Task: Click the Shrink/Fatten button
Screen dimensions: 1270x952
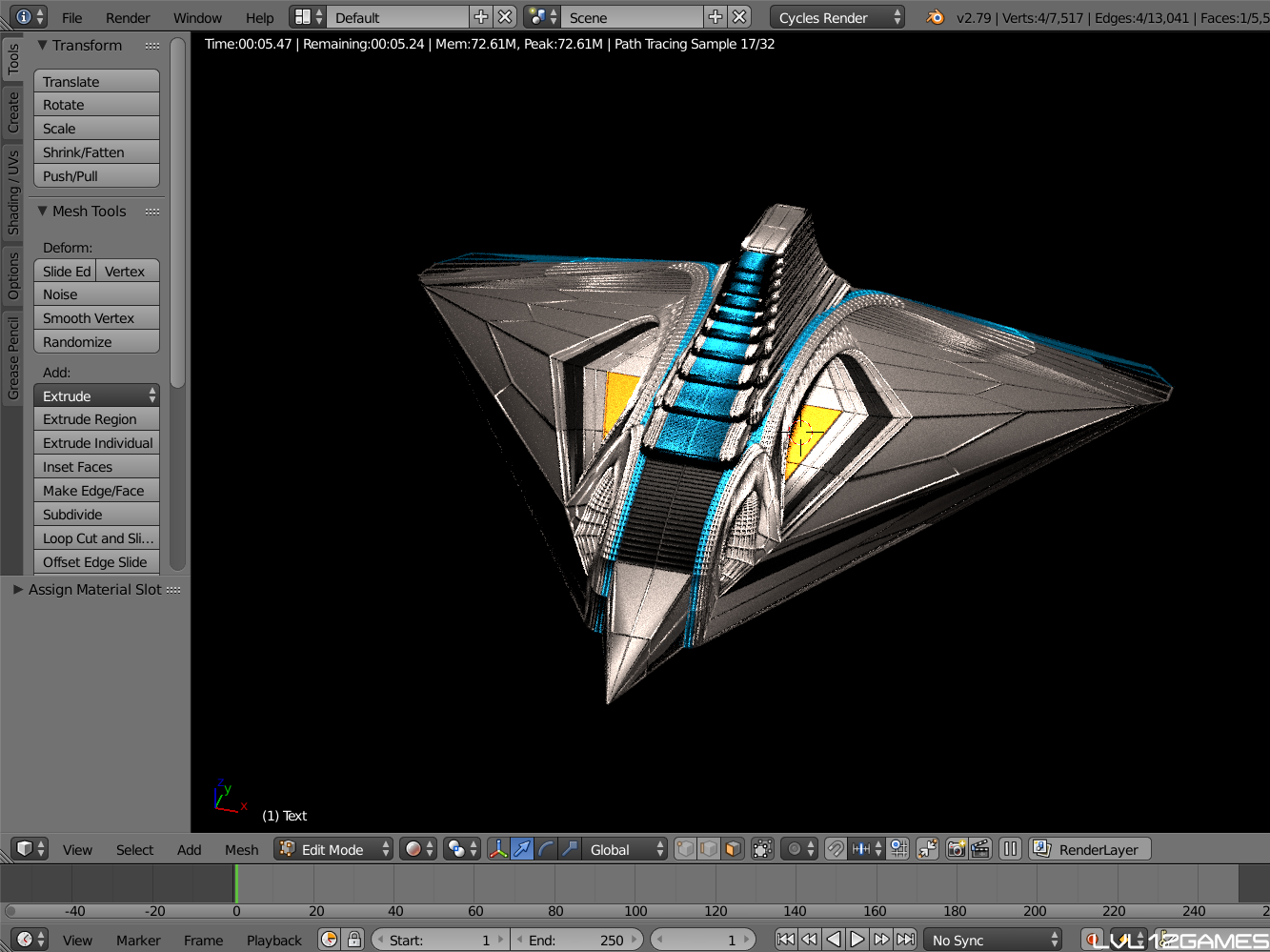Action: [x=96, y=152]
